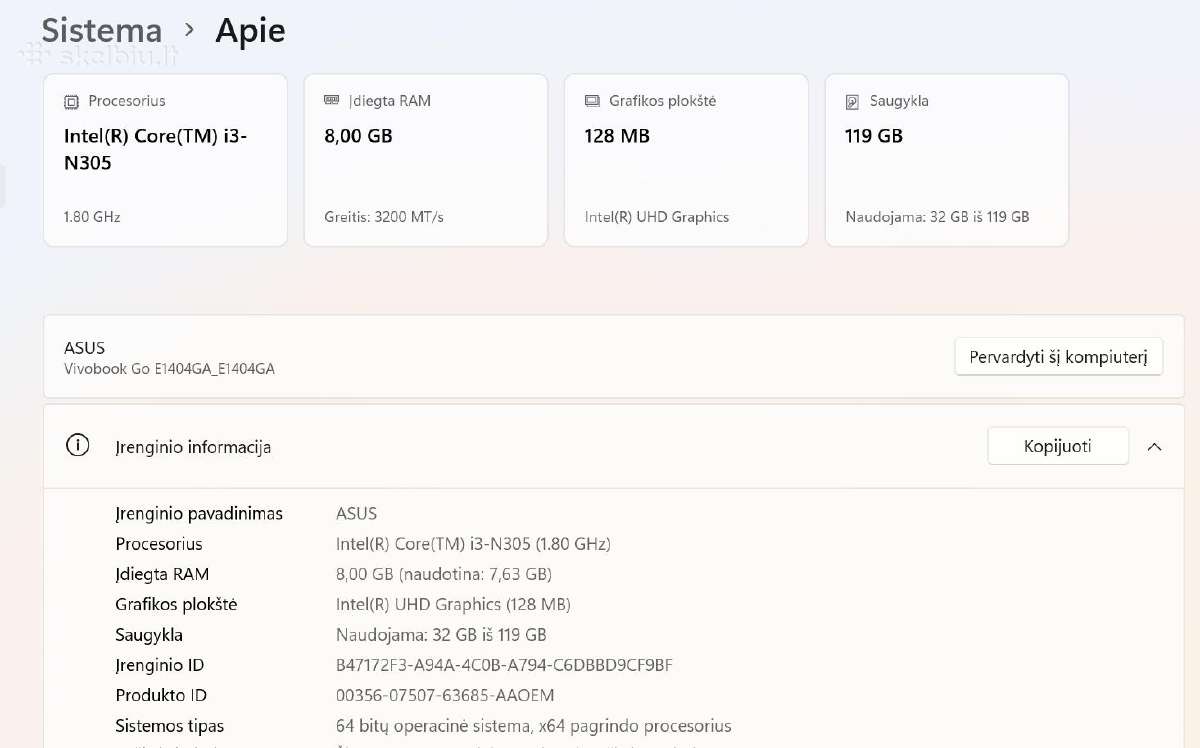1200x748 pixels.
Task: Click the memory icon beside Įdiegta RAM
Action: 332,101
